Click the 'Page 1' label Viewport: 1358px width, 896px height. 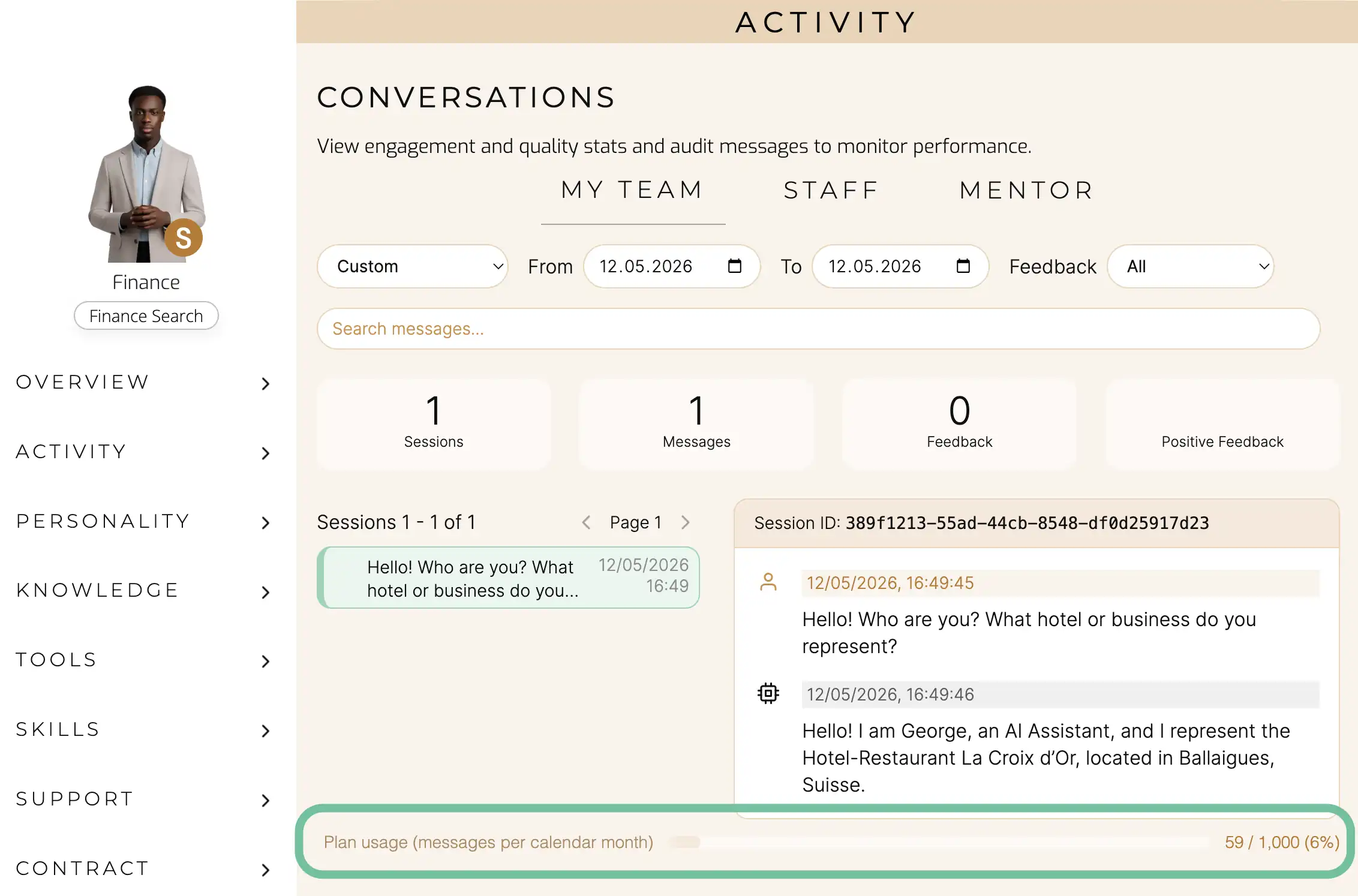[x=636, y=522]
